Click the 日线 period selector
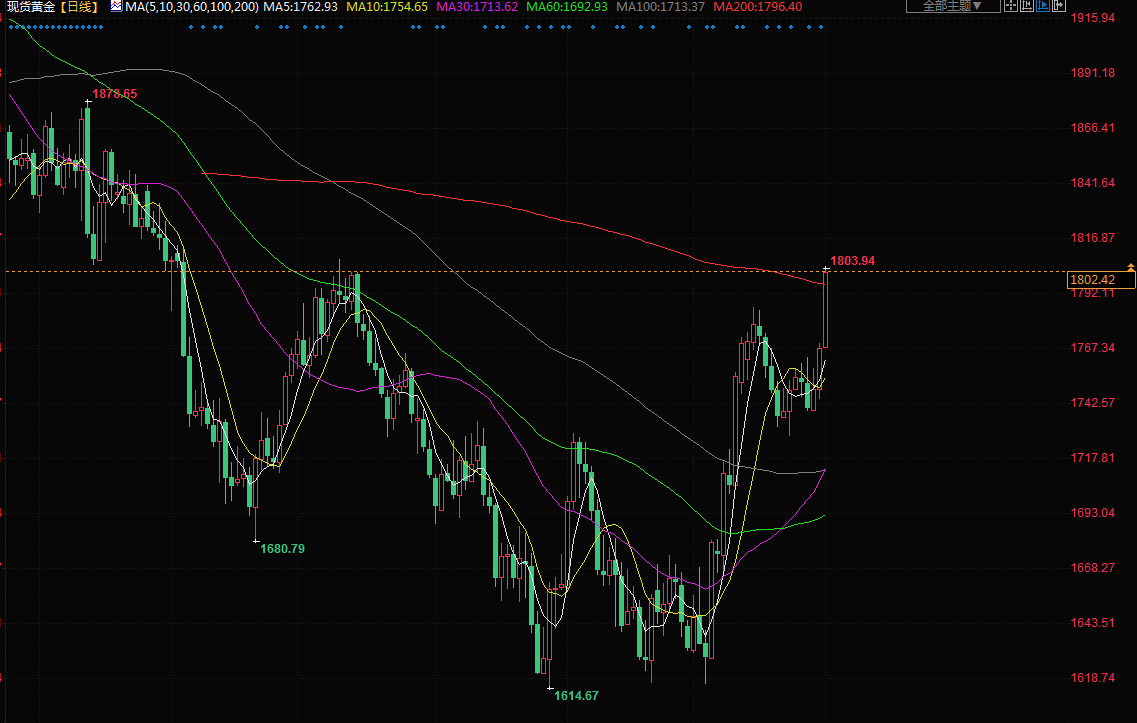The image size is (1137, 723). point(80,7)
